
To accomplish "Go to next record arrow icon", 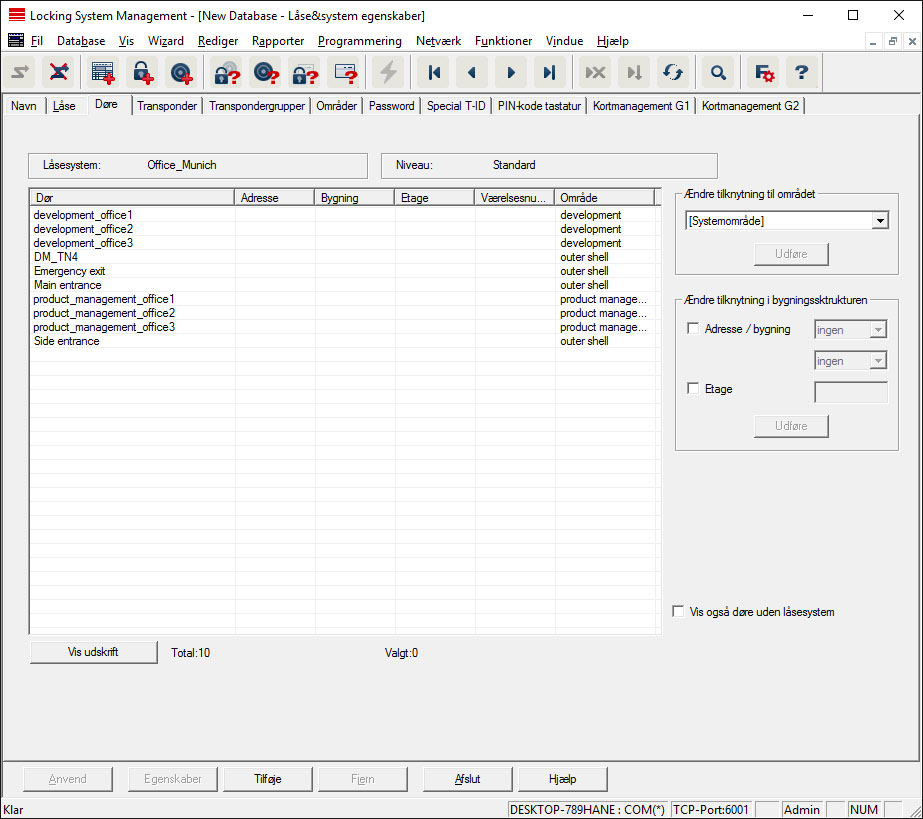I will point(511,72).
